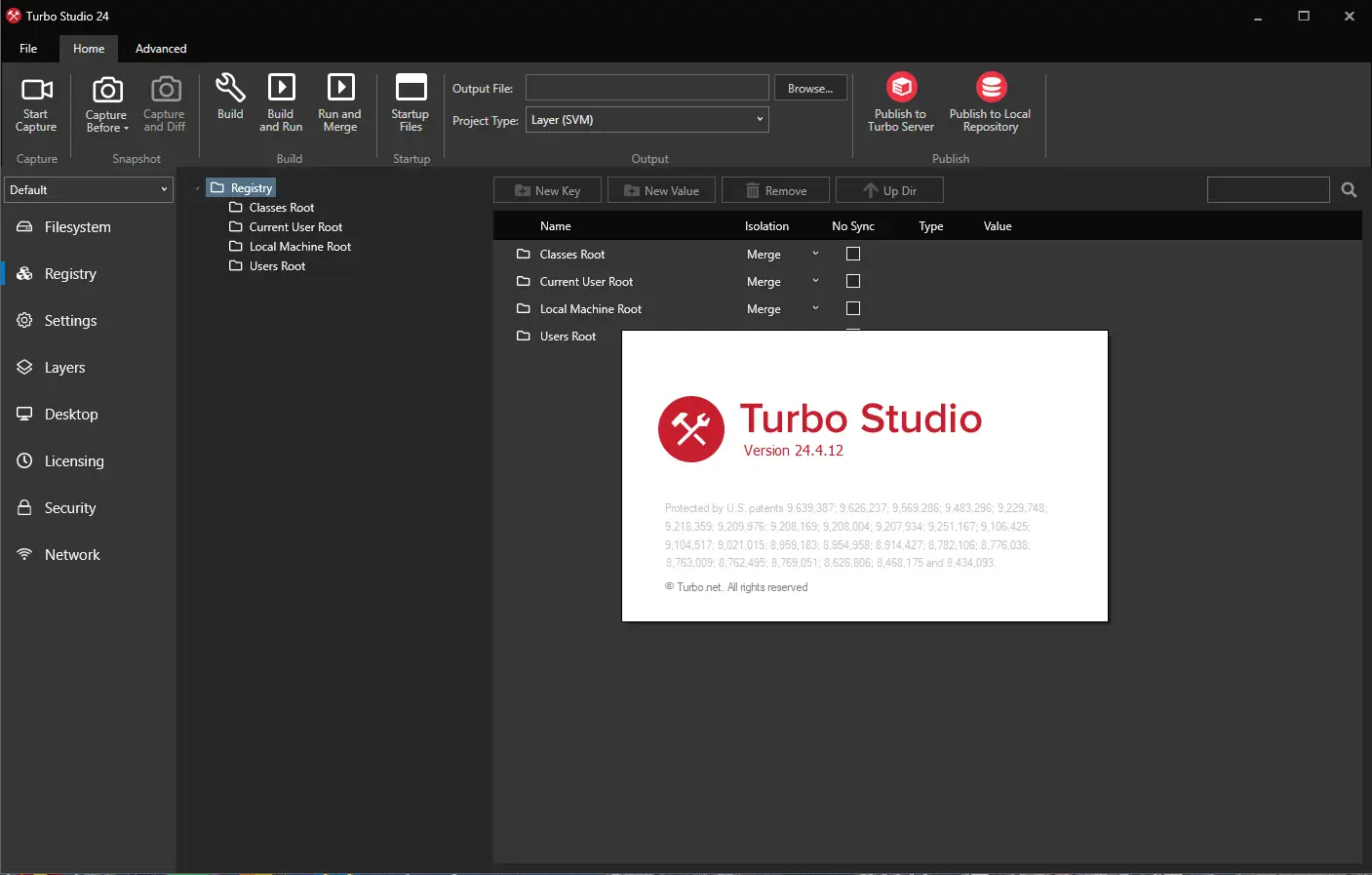Click Publish to Local Repository icon
Image resolution: width=1372 pixels, height=875 pixels.
coord(991,88)
